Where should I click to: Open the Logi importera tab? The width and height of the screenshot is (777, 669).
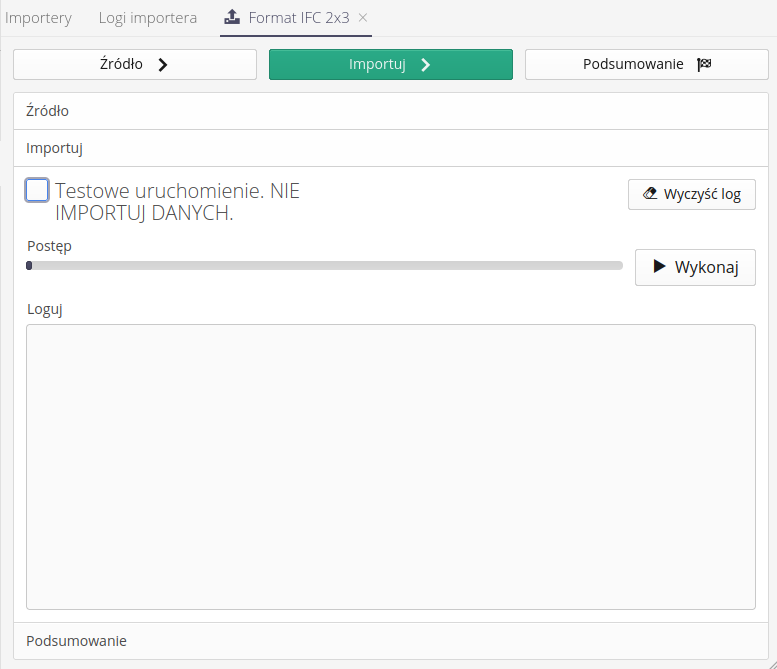tap(148, 18)
